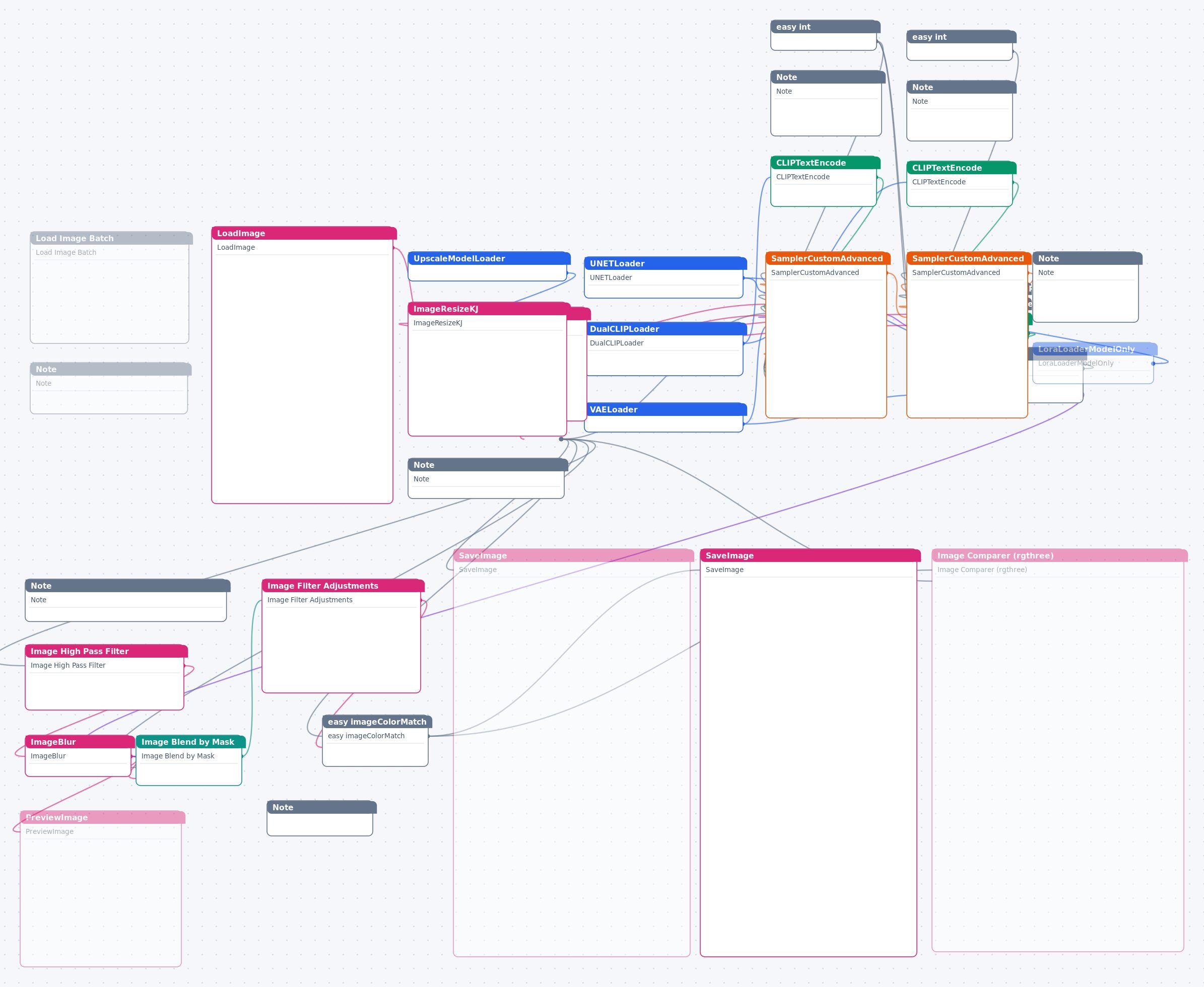The width and height of the screenshot is (1204, 987).
Task: Click the gray reroute dot below ImageResizeKJ
Action: 561,439
